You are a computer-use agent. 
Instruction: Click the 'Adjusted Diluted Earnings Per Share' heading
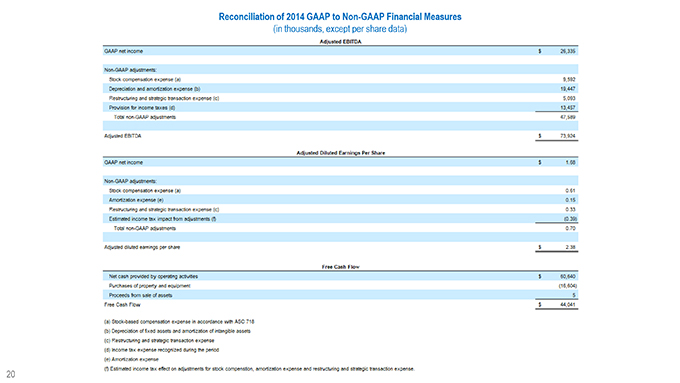(x=340, y=153)
